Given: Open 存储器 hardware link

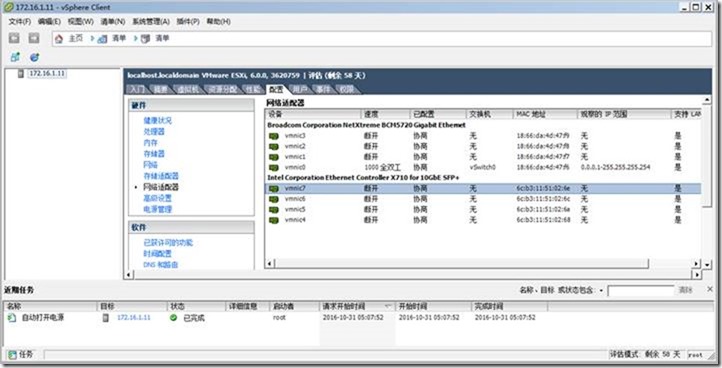Looking at the screenshot, I should click(154, 154).
